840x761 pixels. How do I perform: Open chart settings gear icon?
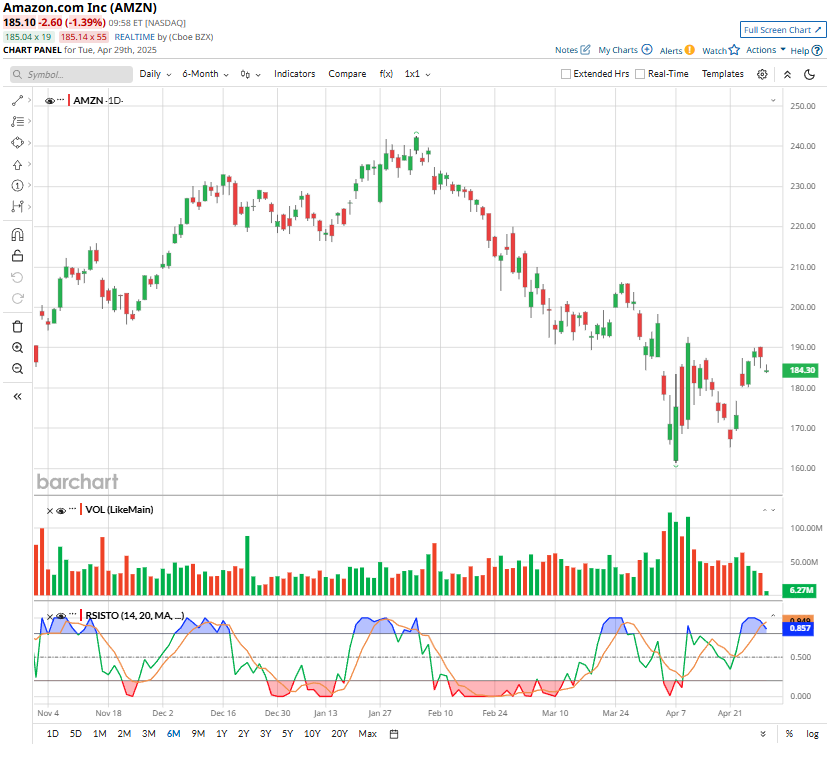(762, 74)
